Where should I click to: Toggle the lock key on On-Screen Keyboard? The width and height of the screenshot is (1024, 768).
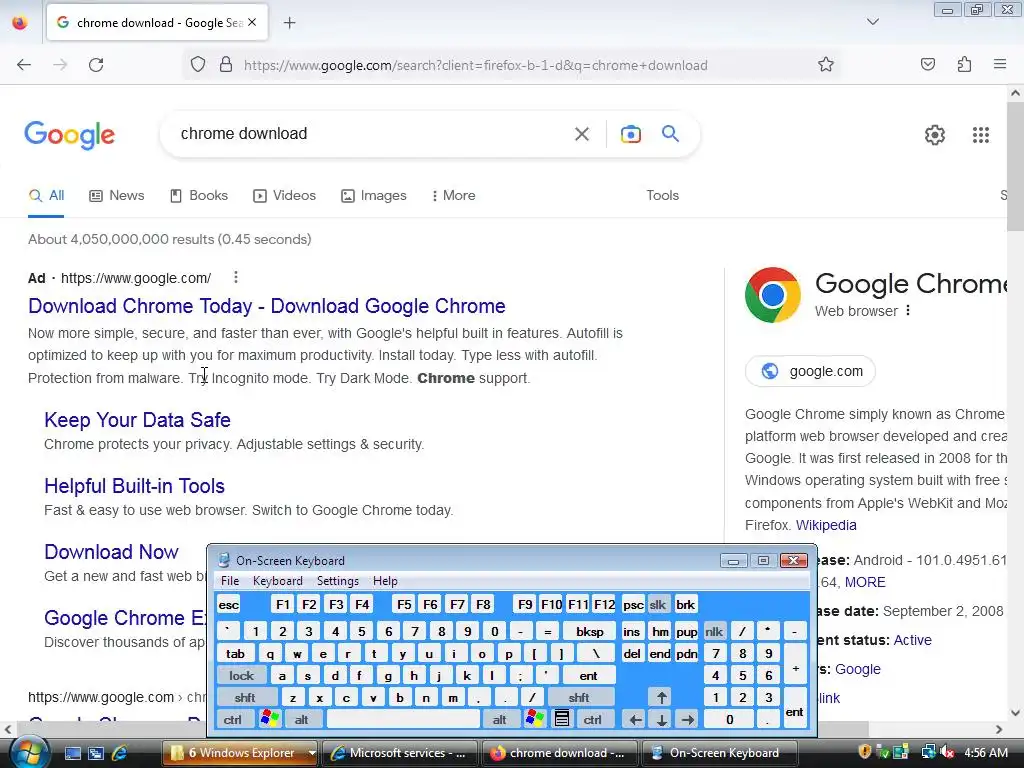click(241, 675)
